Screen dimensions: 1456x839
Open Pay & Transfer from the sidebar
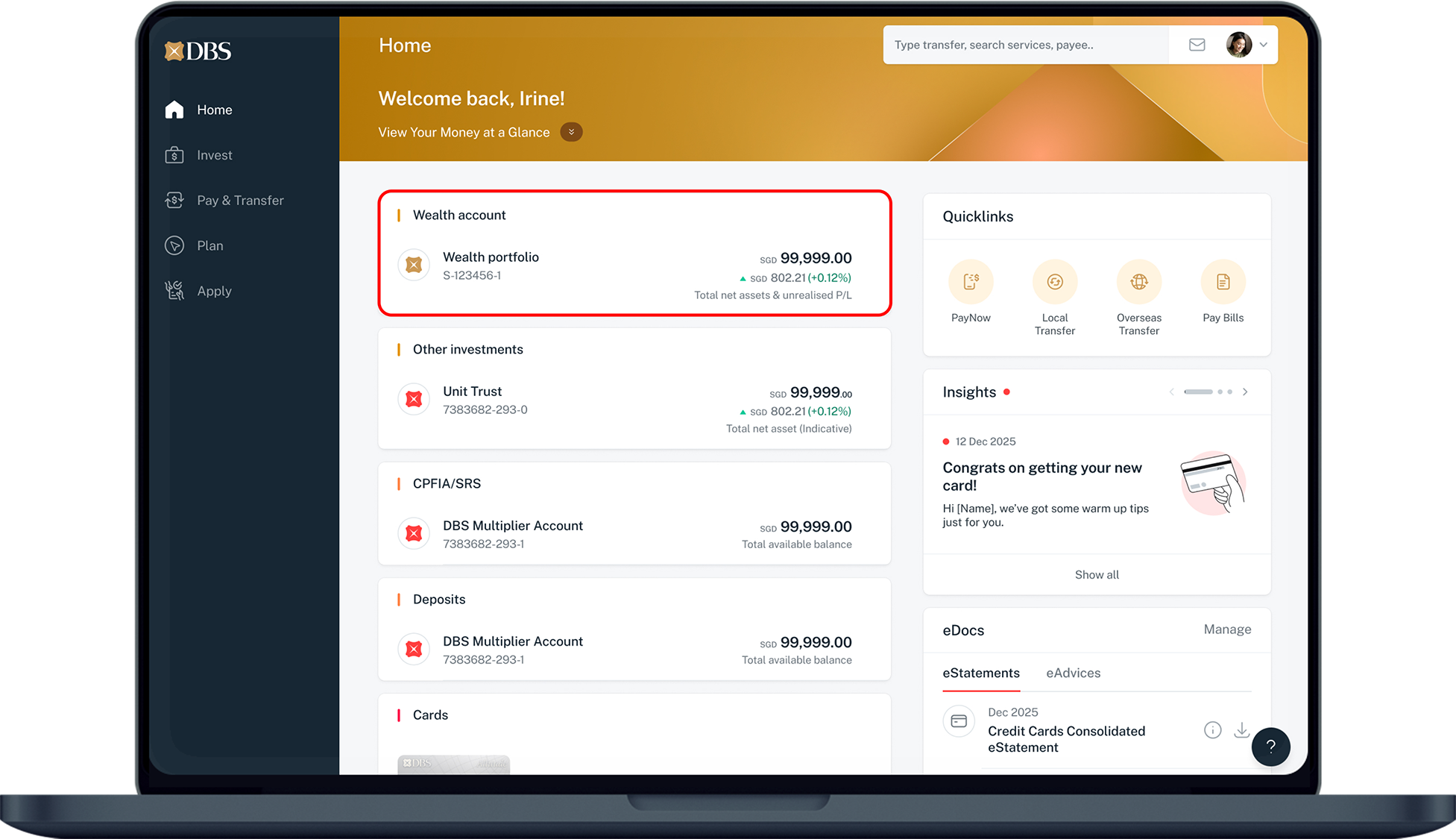pos(174,200)
